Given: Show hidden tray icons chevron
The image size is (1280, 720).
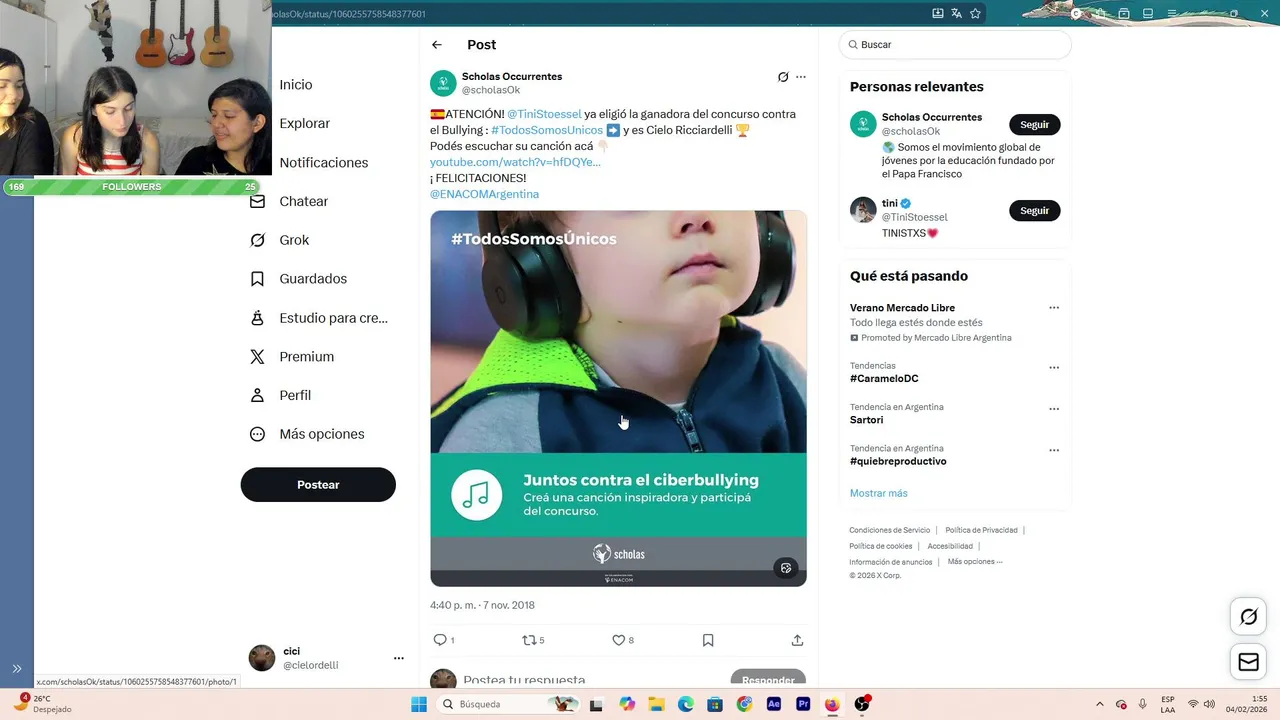Looking at the screenshot, I should (x=1100, y=704).
